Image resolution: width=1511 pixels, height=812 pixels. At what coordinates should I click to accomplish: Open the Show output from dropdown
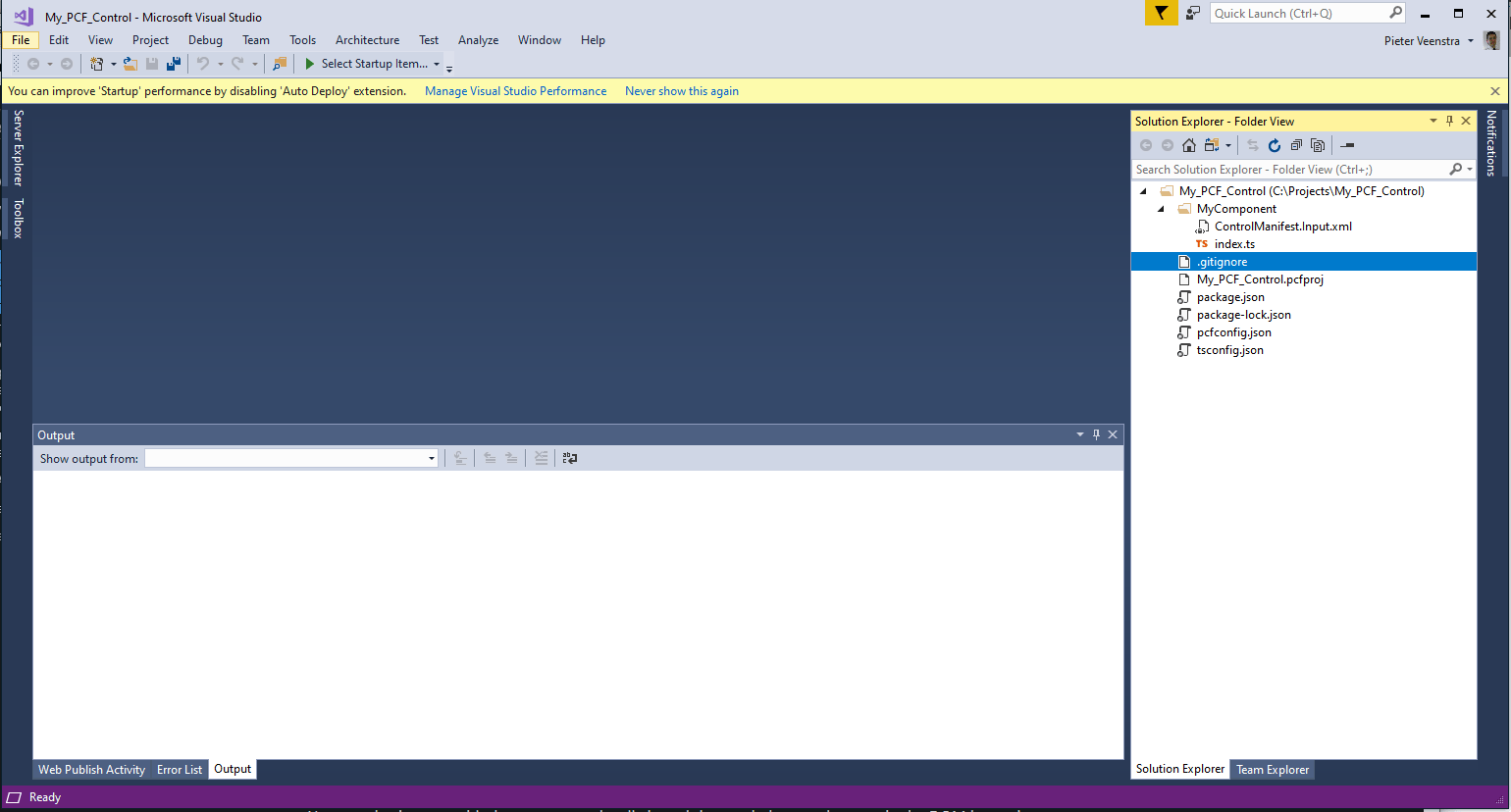click(x=431, y=458)
